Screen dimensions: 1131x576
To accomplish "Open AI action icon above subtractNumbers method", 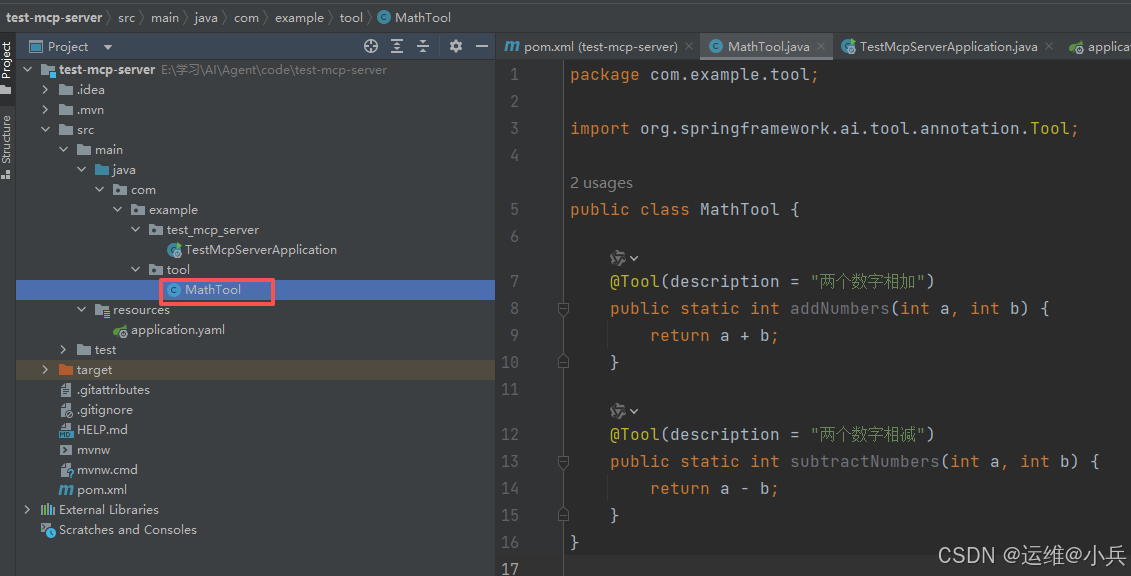I will 624,411.
